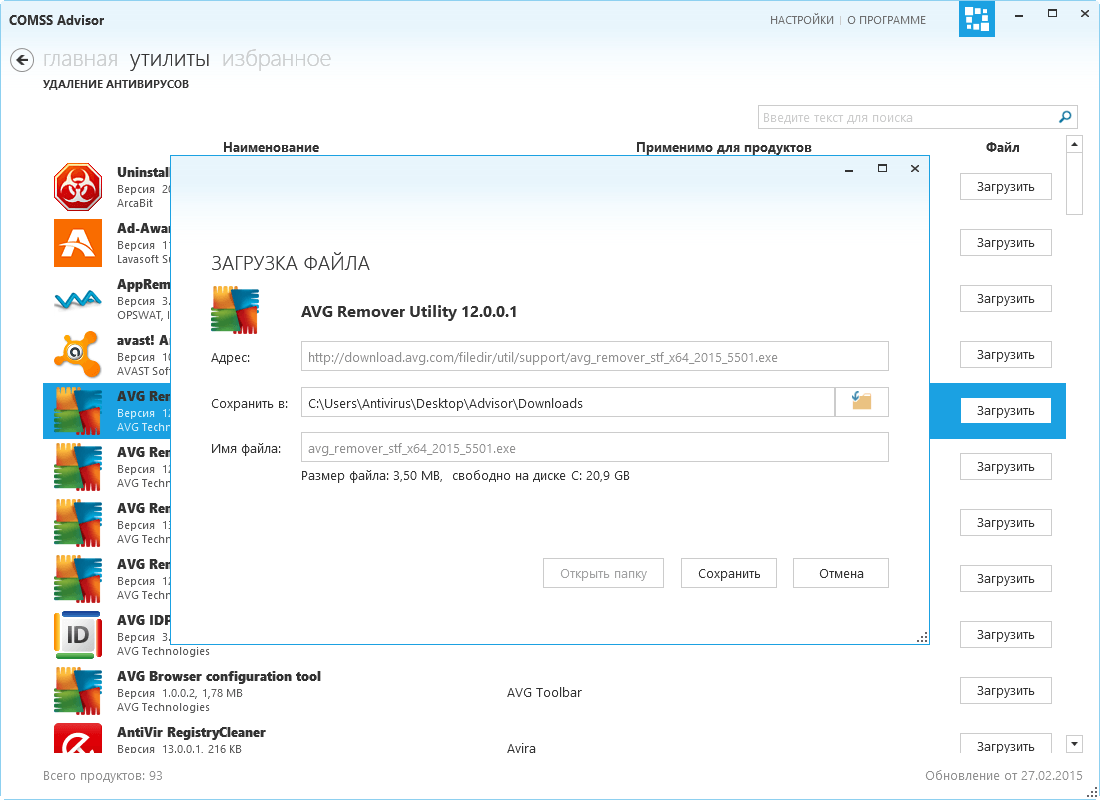
Task: Click the Сохранить в path field
Action: coord(568,403)
